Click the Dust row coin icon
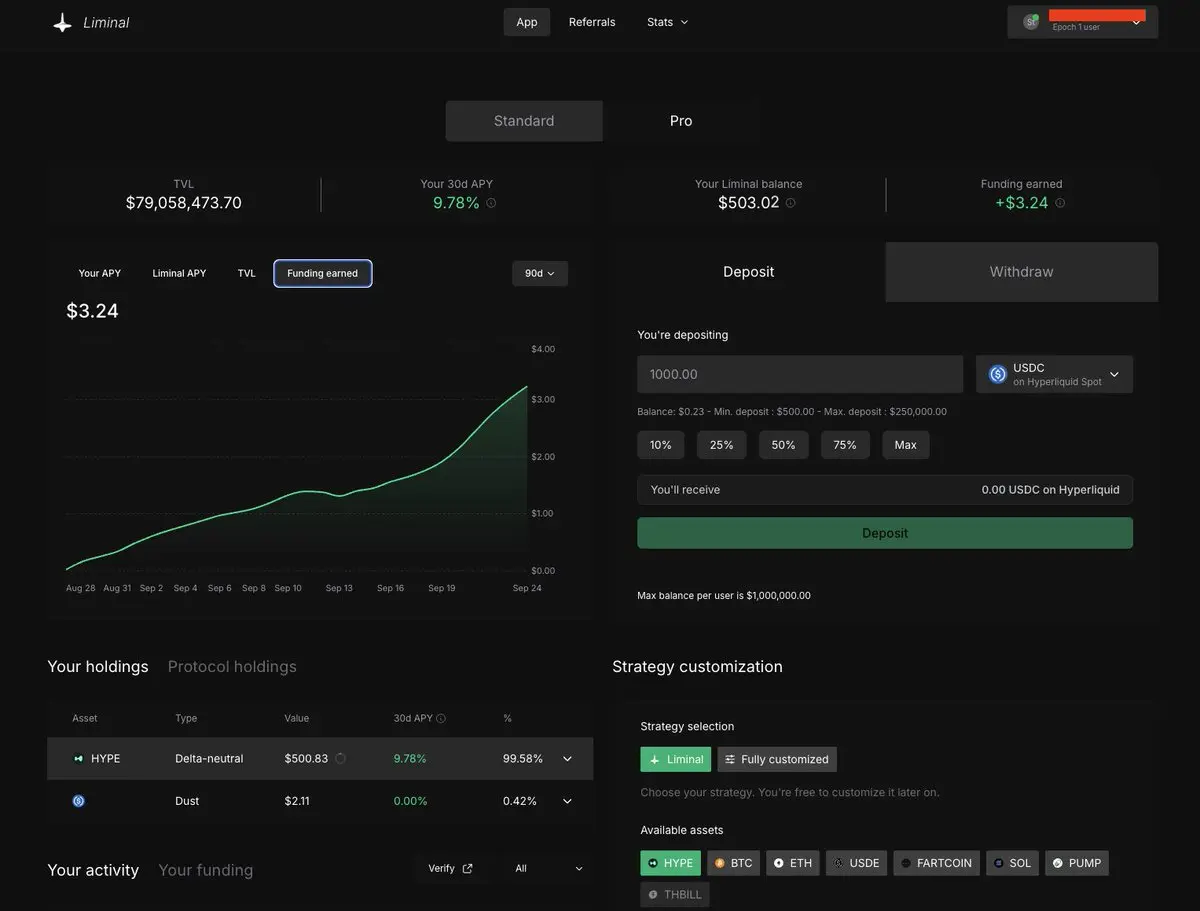Screen dimensions: 1200x911 pos(78,801)
